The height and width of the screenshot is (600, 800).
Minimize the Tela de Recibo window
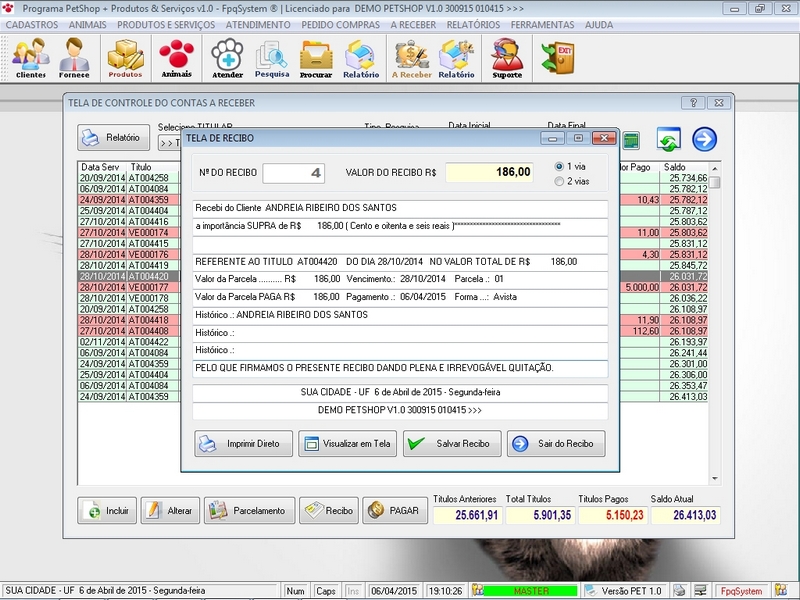pos(553,138)
